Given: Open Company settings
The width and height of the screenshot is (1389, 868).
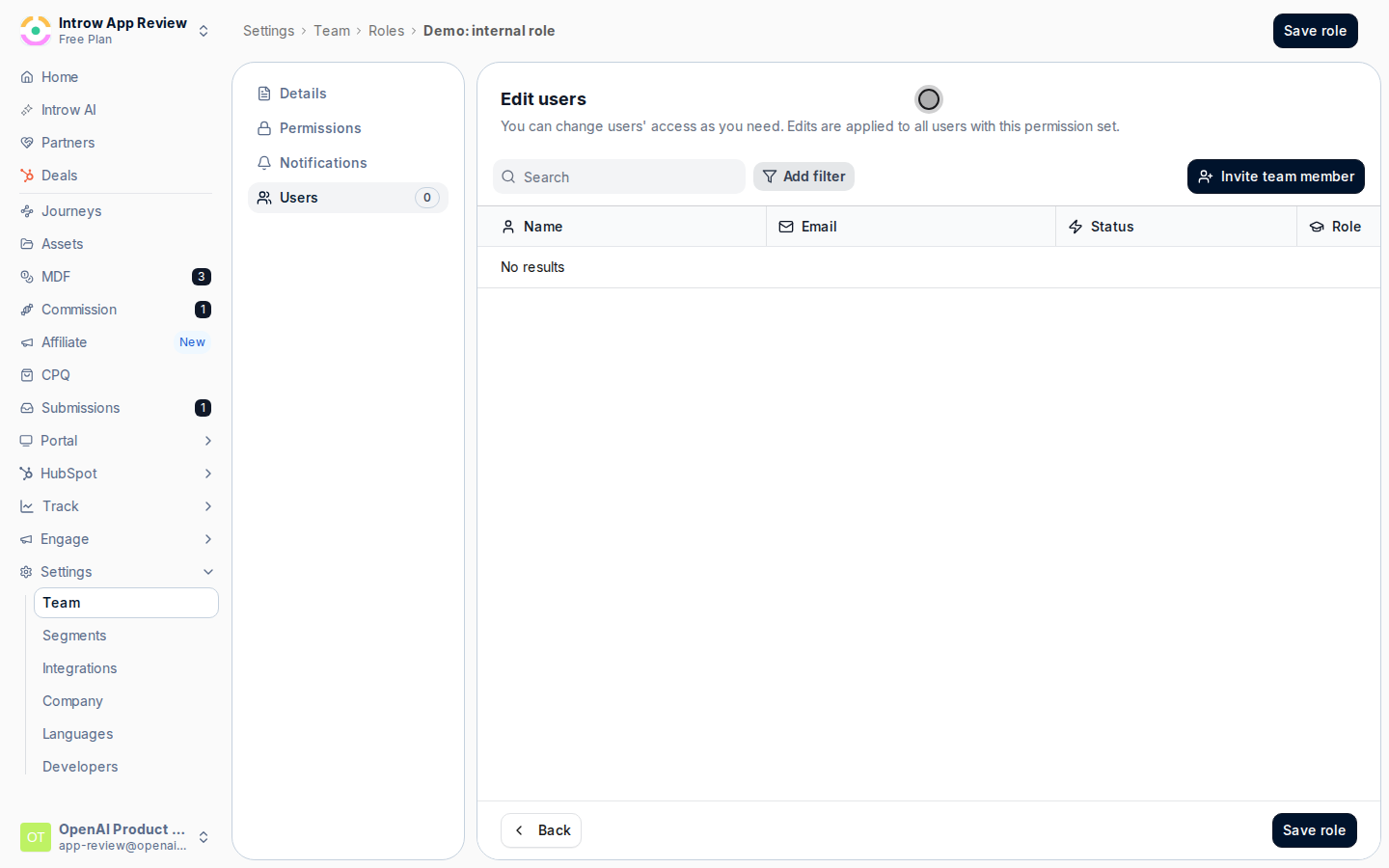Looking at the screenshot, I should click(126, 701).
